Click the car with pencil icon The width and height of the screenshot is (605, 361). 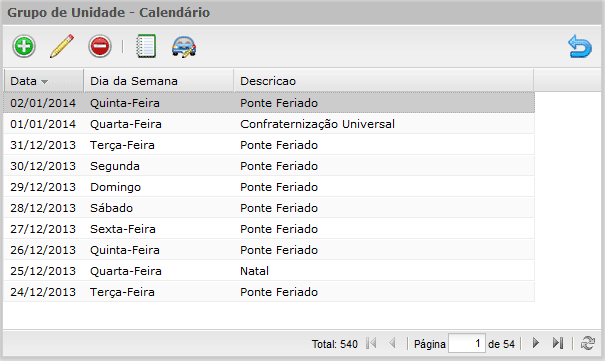(x=184, y=47)
